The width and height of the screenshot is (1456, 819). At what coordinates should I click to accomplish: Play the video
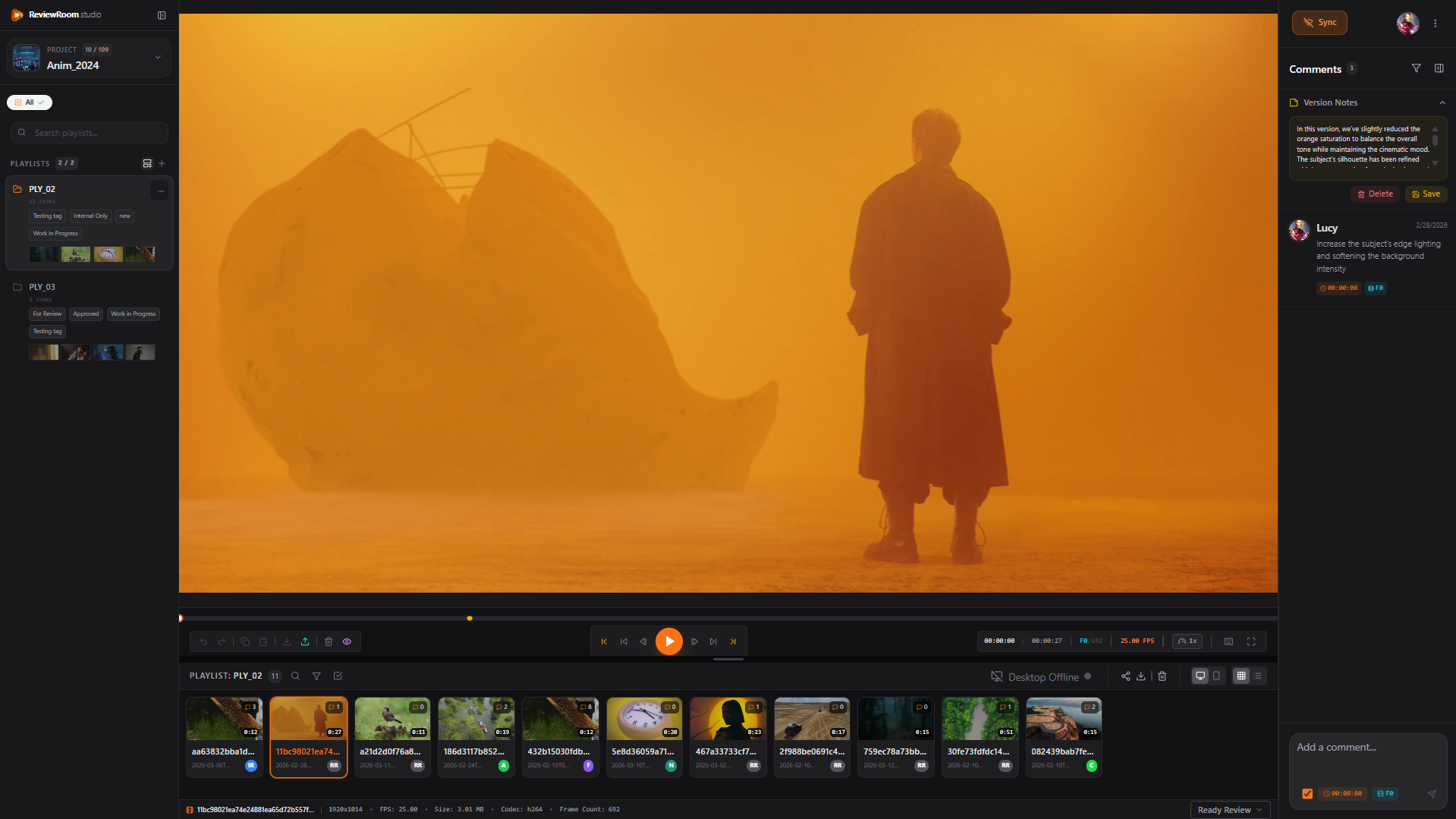(x=669, y=642)
